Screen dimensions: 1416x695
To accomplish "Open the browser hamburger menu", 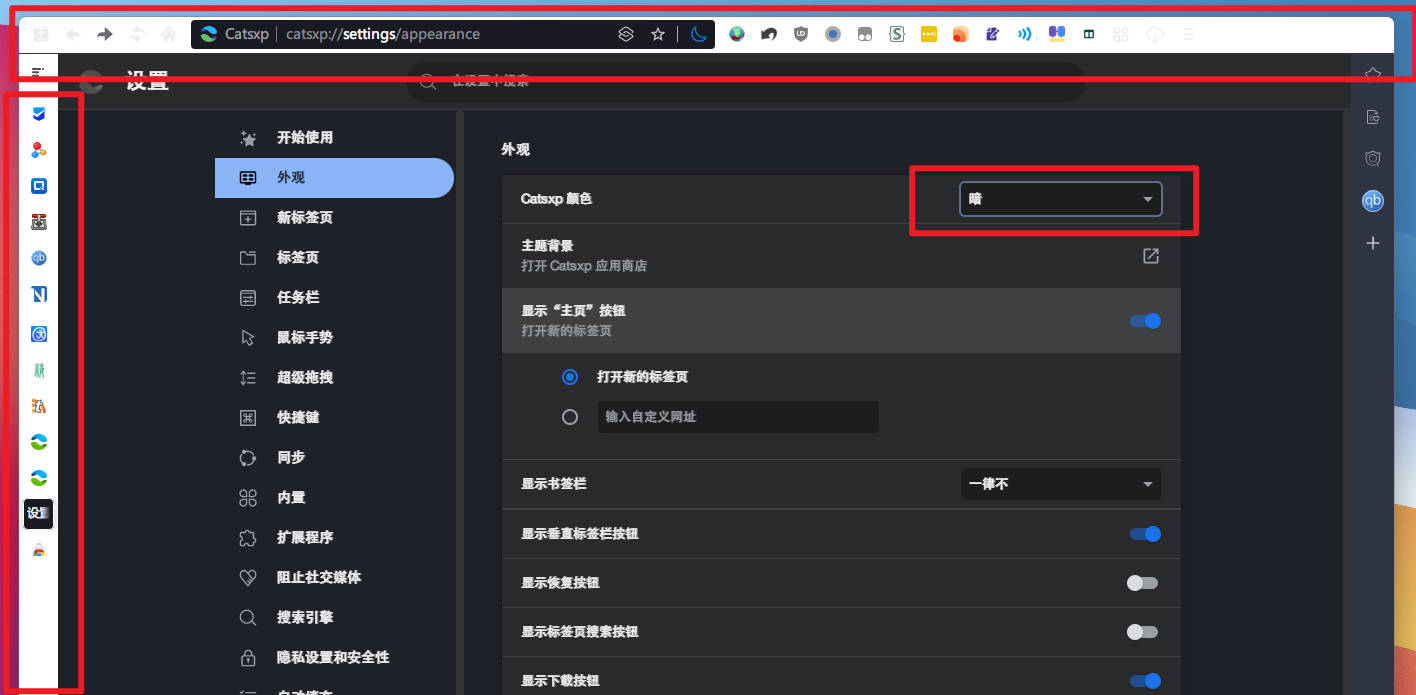I will point(1188,34).
